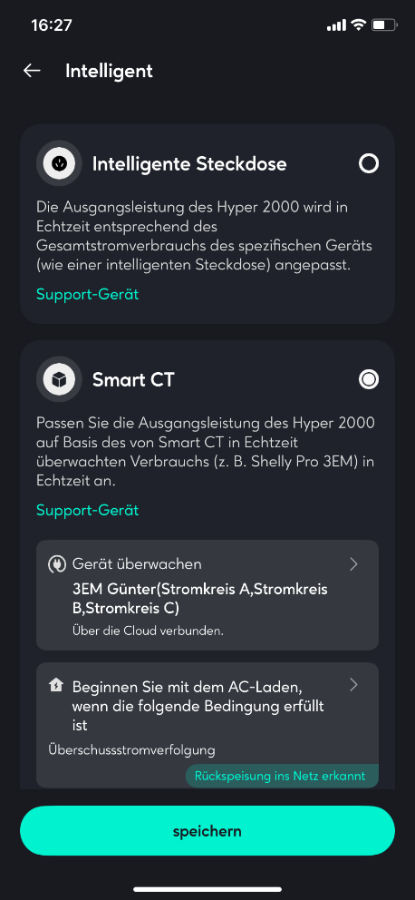
Task: Open Support-Gerät link under Intelligente Steckdose
Action: [87, 294]
